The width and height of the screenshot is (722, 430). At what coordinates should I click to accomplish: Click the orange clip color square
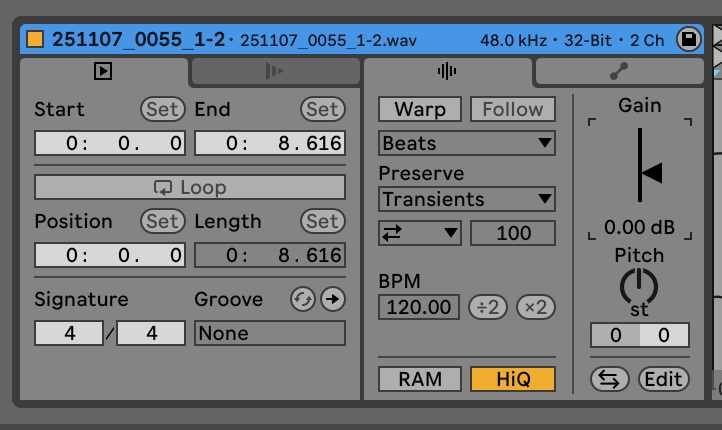click(x=35, y=40)
